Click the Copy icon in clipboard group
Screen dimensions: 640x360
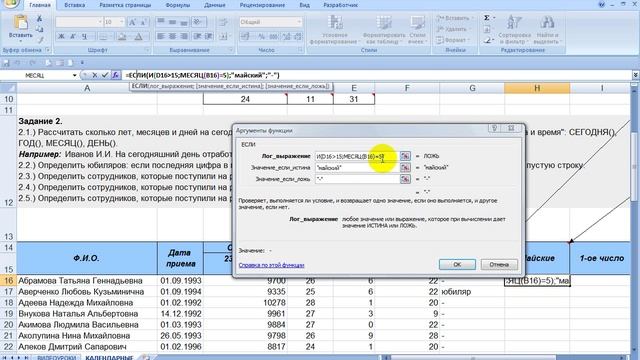click(40, 29)
